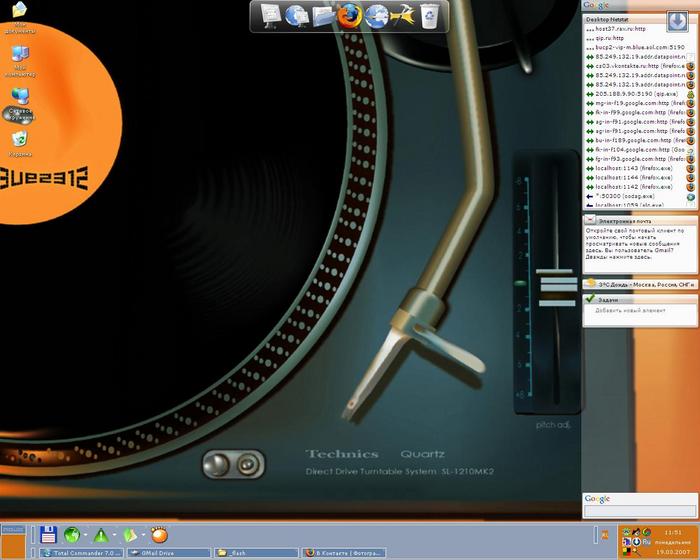
Task: Launch Firefox from the top dock
Action: 349,15
